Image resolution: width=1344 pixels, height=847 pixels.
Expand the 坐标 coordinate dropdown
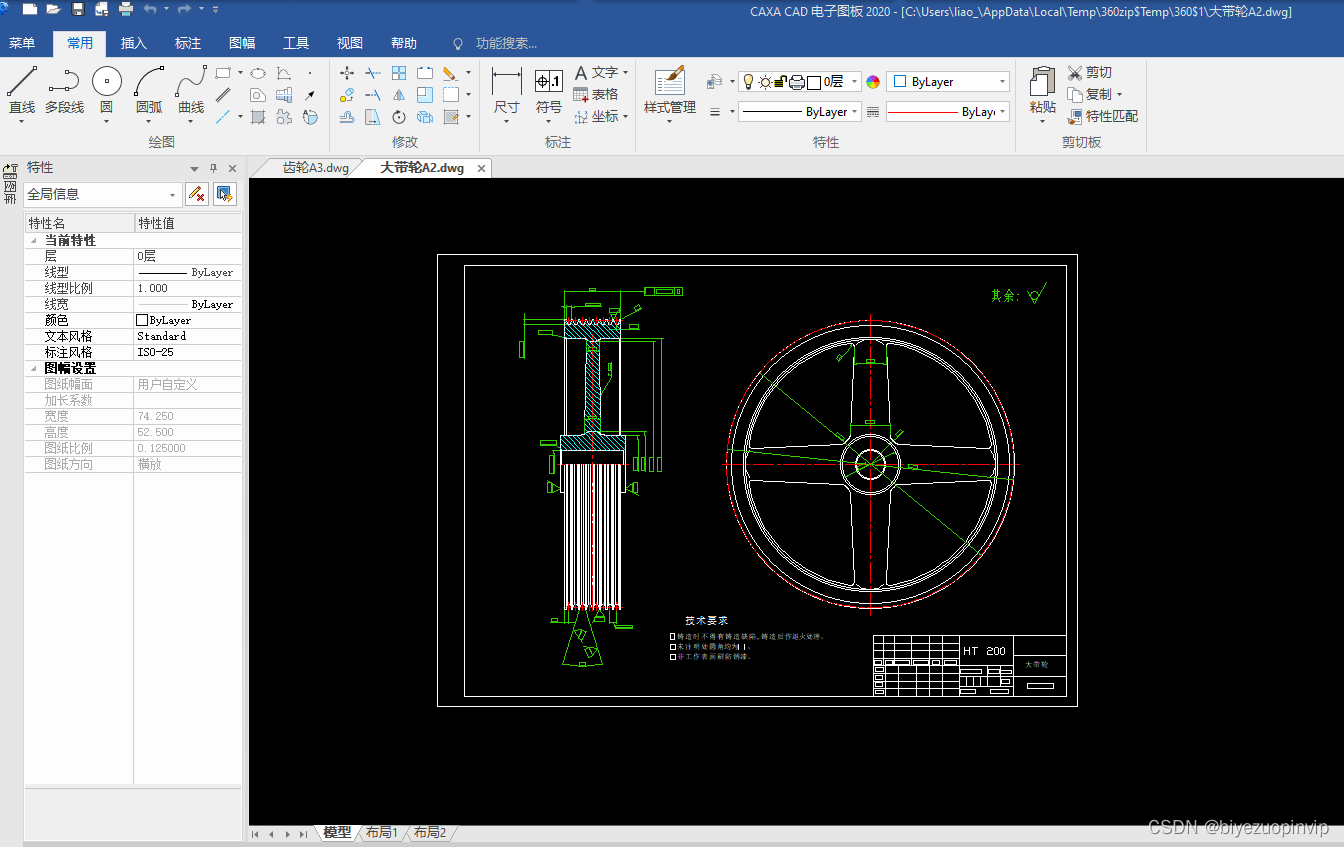tap(625, 117)
